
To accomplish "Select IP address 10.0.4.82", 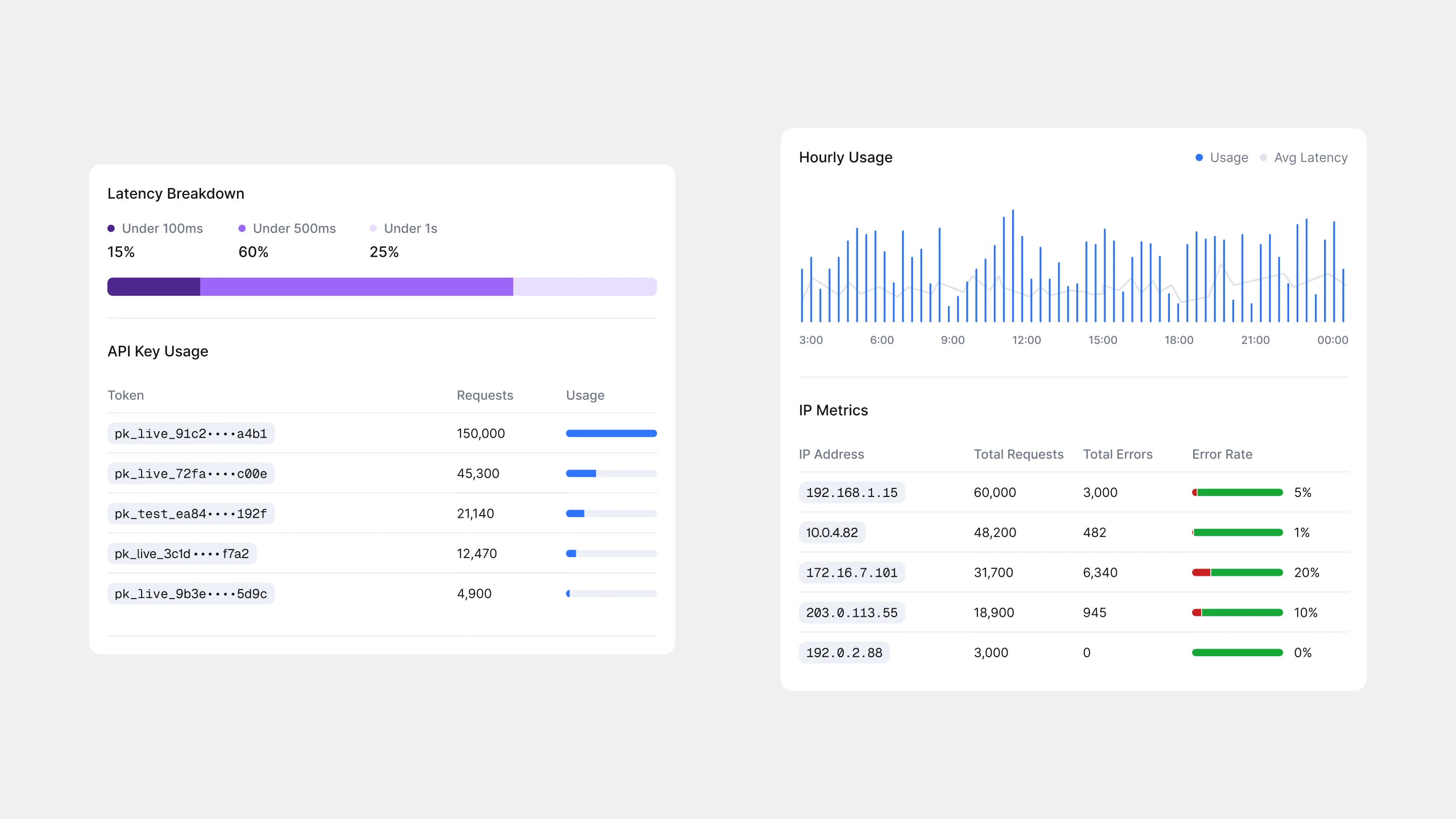I will 832,533.
